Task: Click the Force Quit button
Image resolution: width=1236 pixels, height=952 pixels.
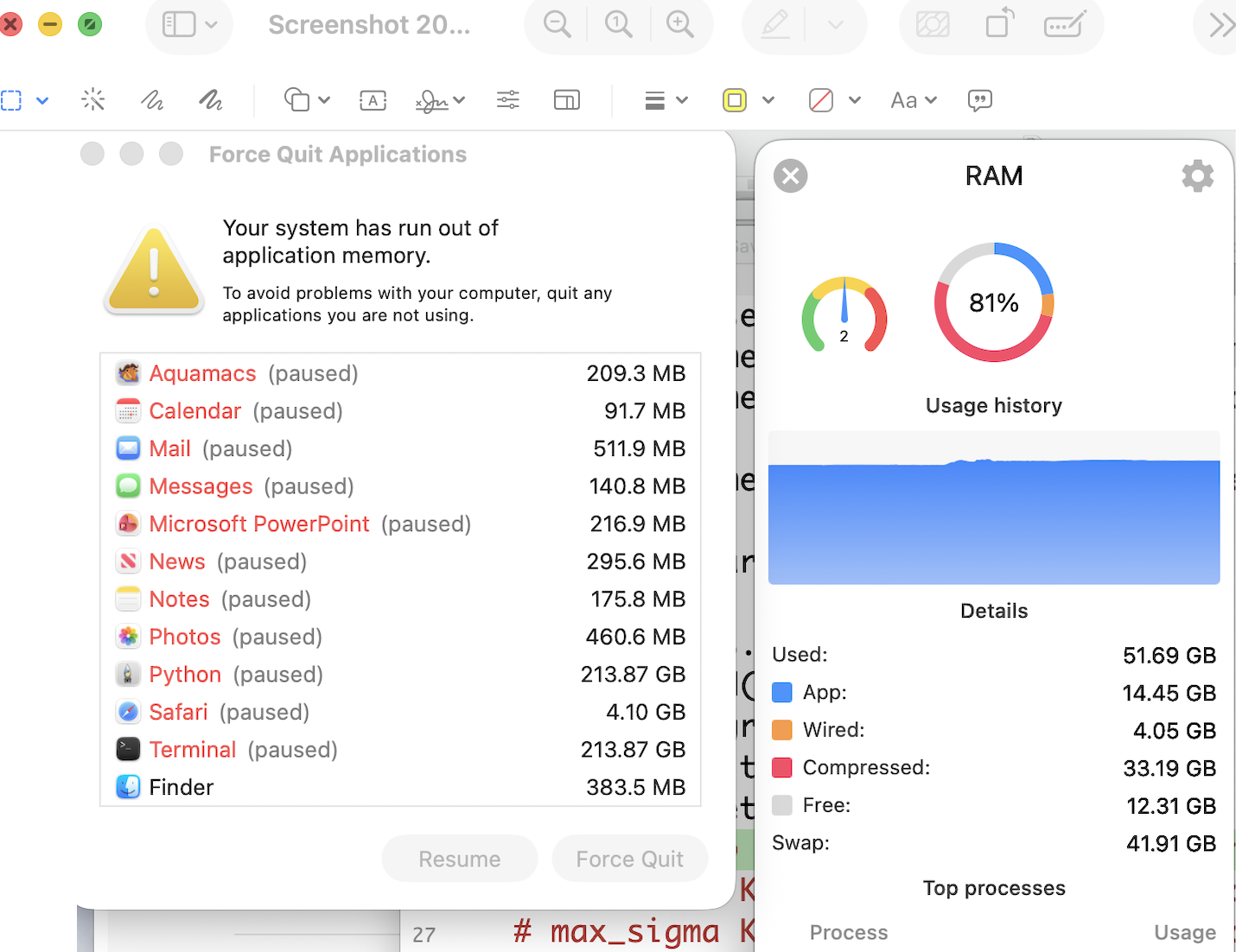Action: 630,859
